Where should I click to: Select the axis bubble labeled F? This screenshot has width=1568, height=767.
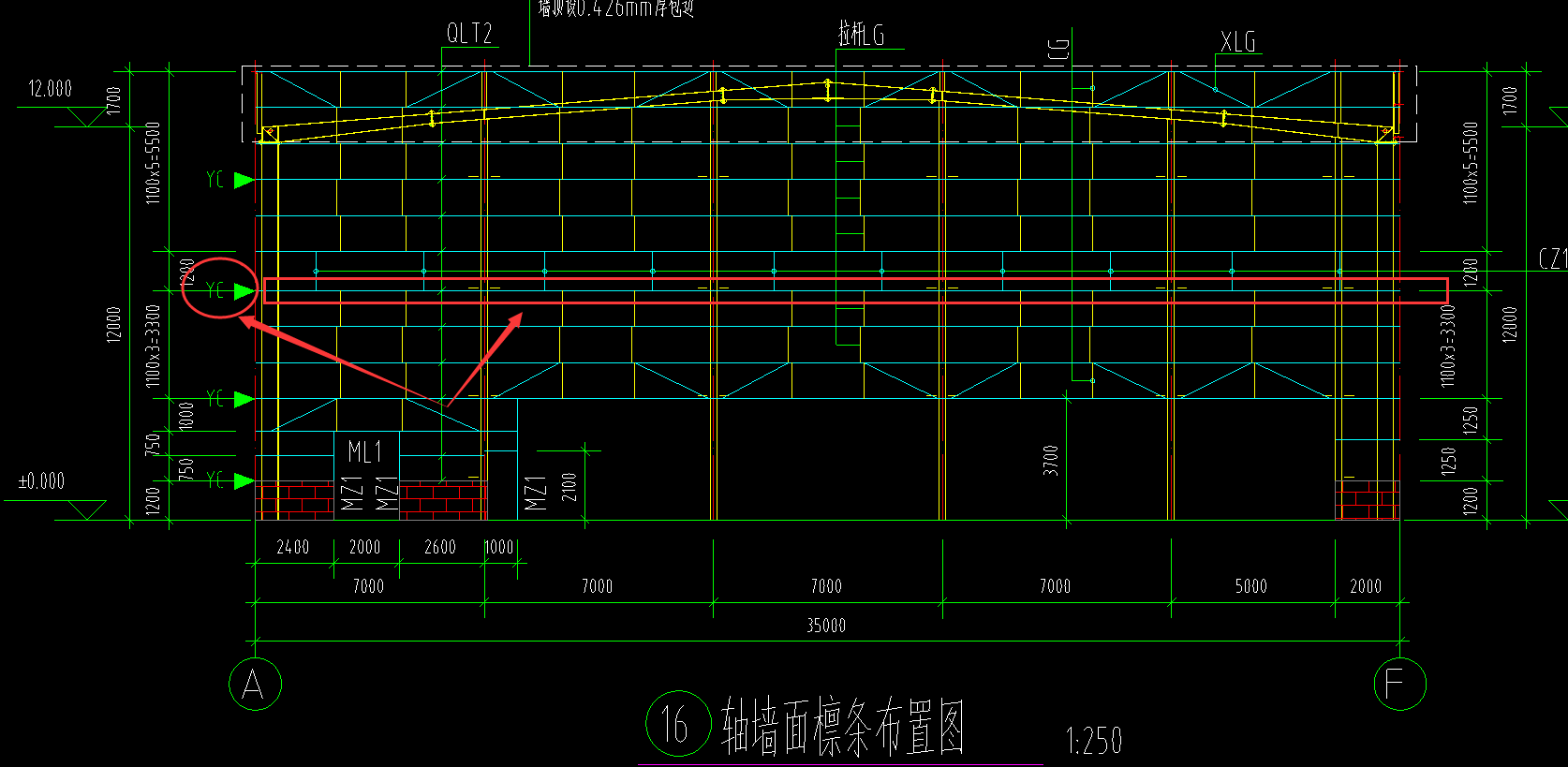(1399, 685)
